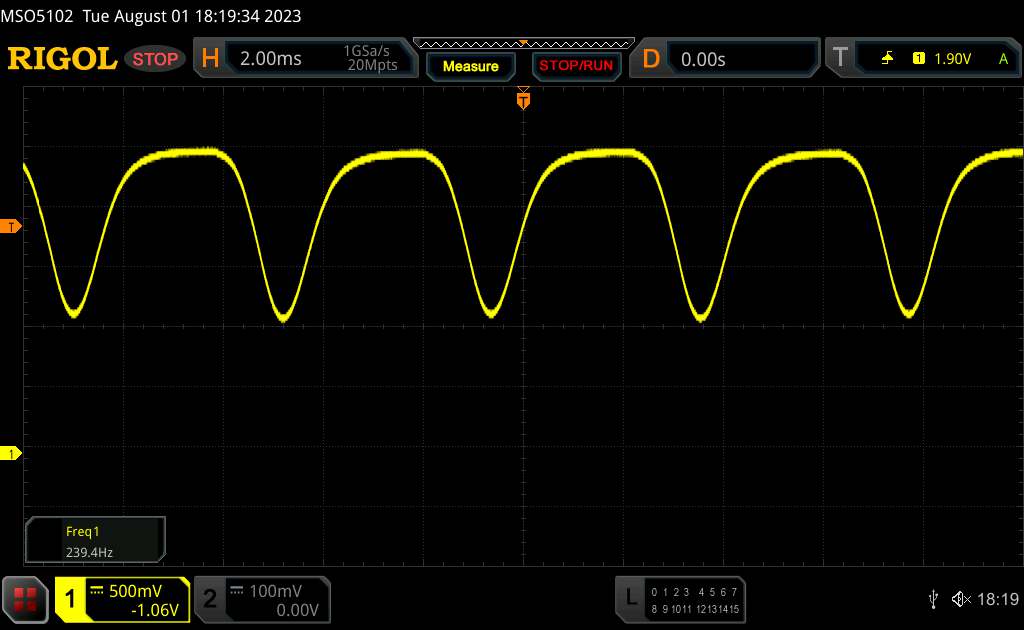Open the horizontal timebase 2.00ms setting
The height and width of the screenshot is (630, 1024).
271,59
